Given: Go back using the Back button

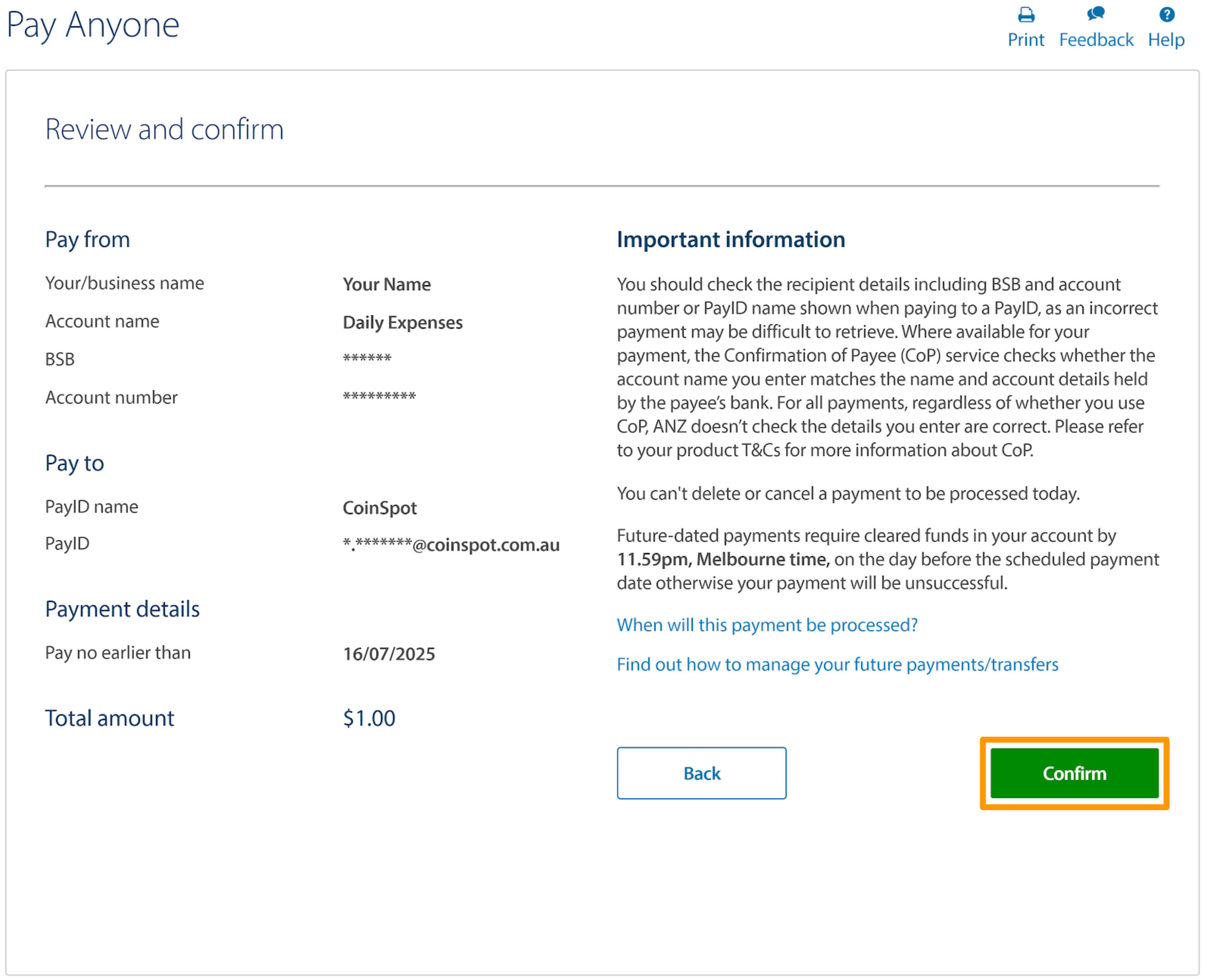Looking at the screenshot, I should point(701,773).
